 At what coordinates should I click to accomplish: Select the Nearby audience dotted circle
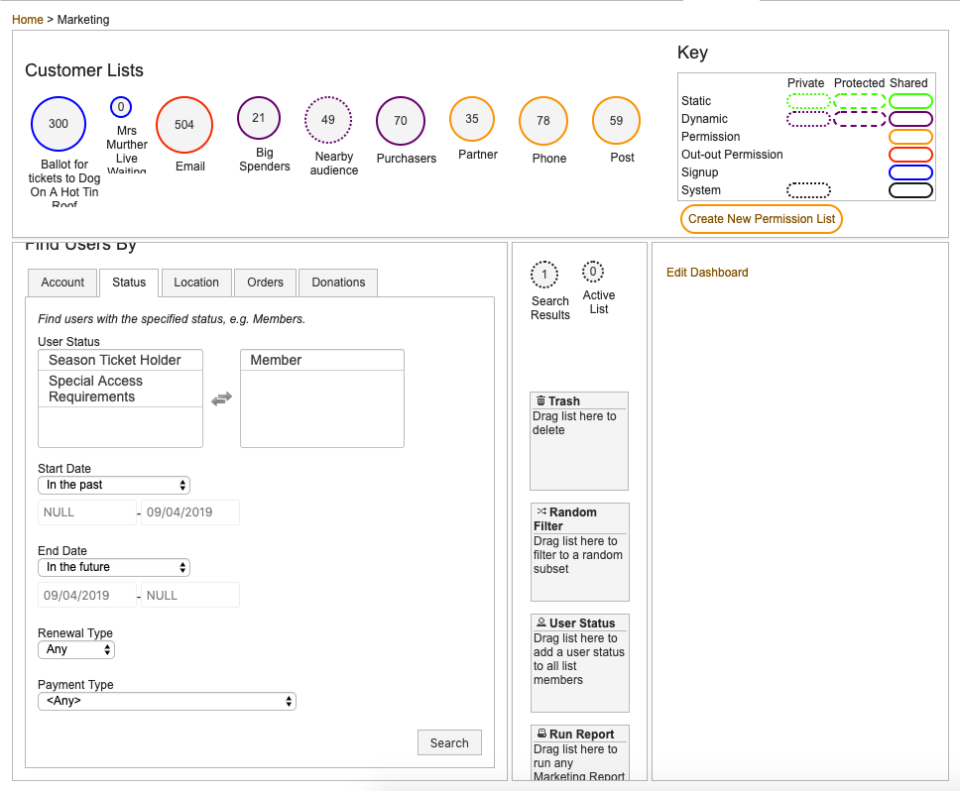point(328,120)
